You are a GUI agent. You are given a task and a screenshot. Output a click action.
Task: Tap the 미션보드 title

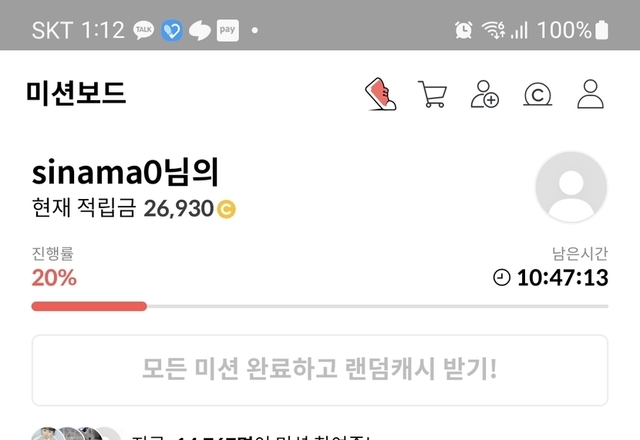pos(76,93)
